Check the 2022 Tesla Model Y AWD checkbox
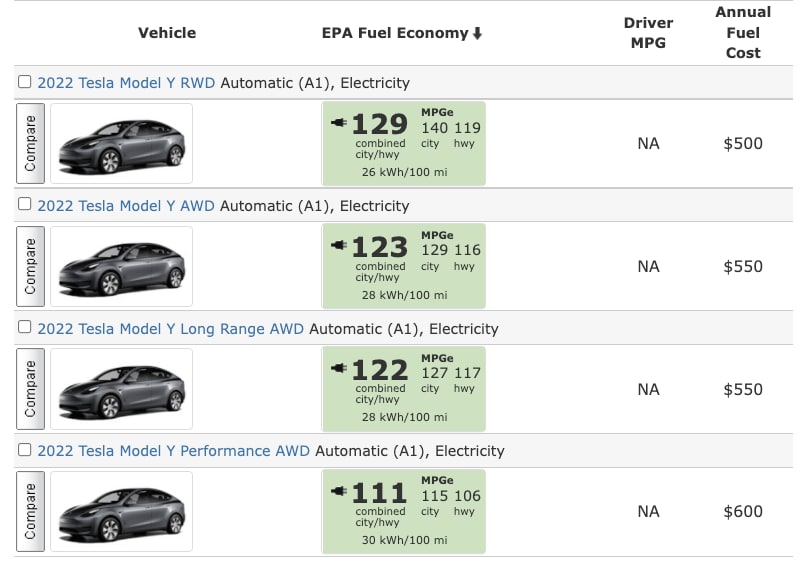800x571 pixels. tap(24, 204)
